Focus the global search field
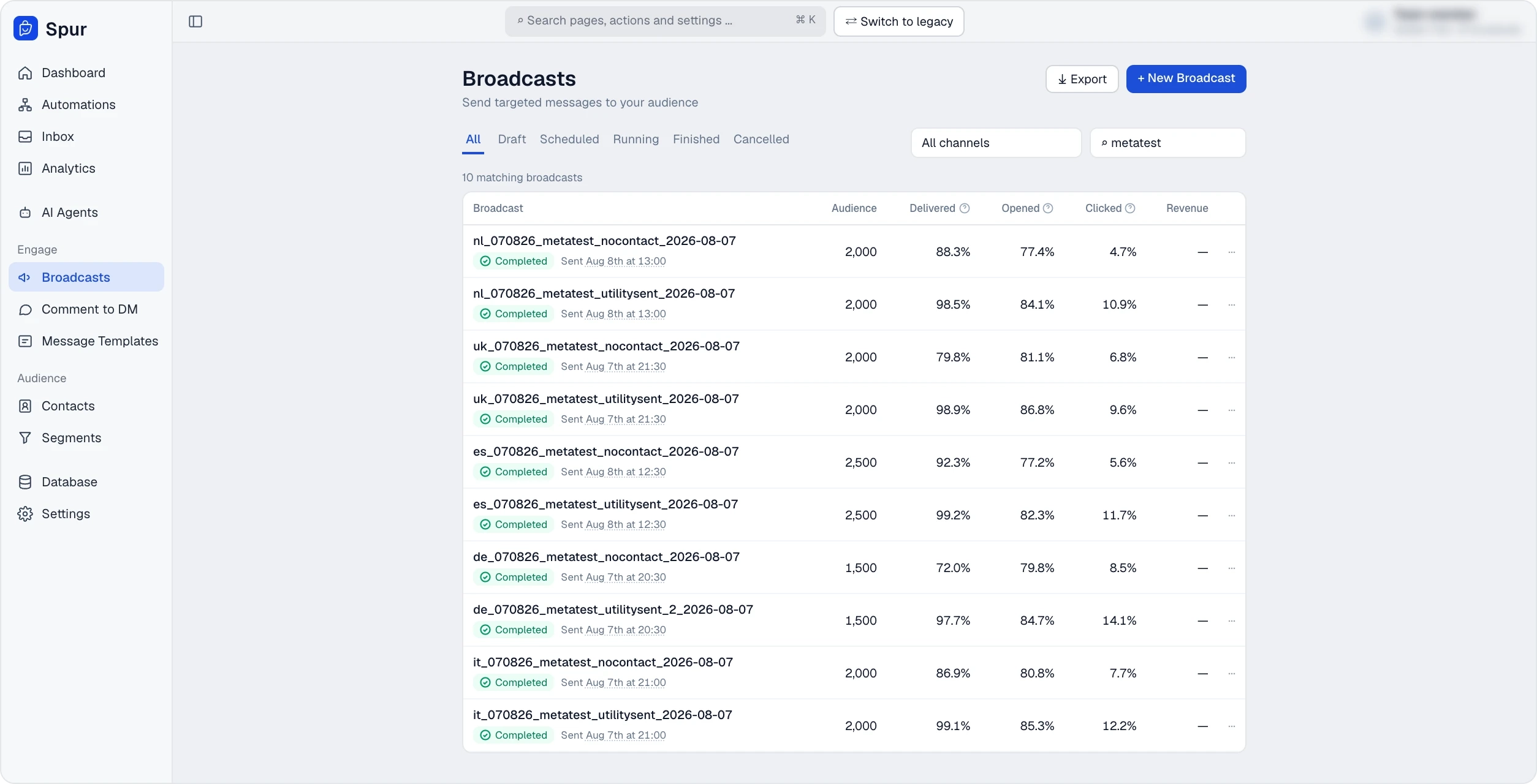 pyautogui.click(x=665, y=21)
